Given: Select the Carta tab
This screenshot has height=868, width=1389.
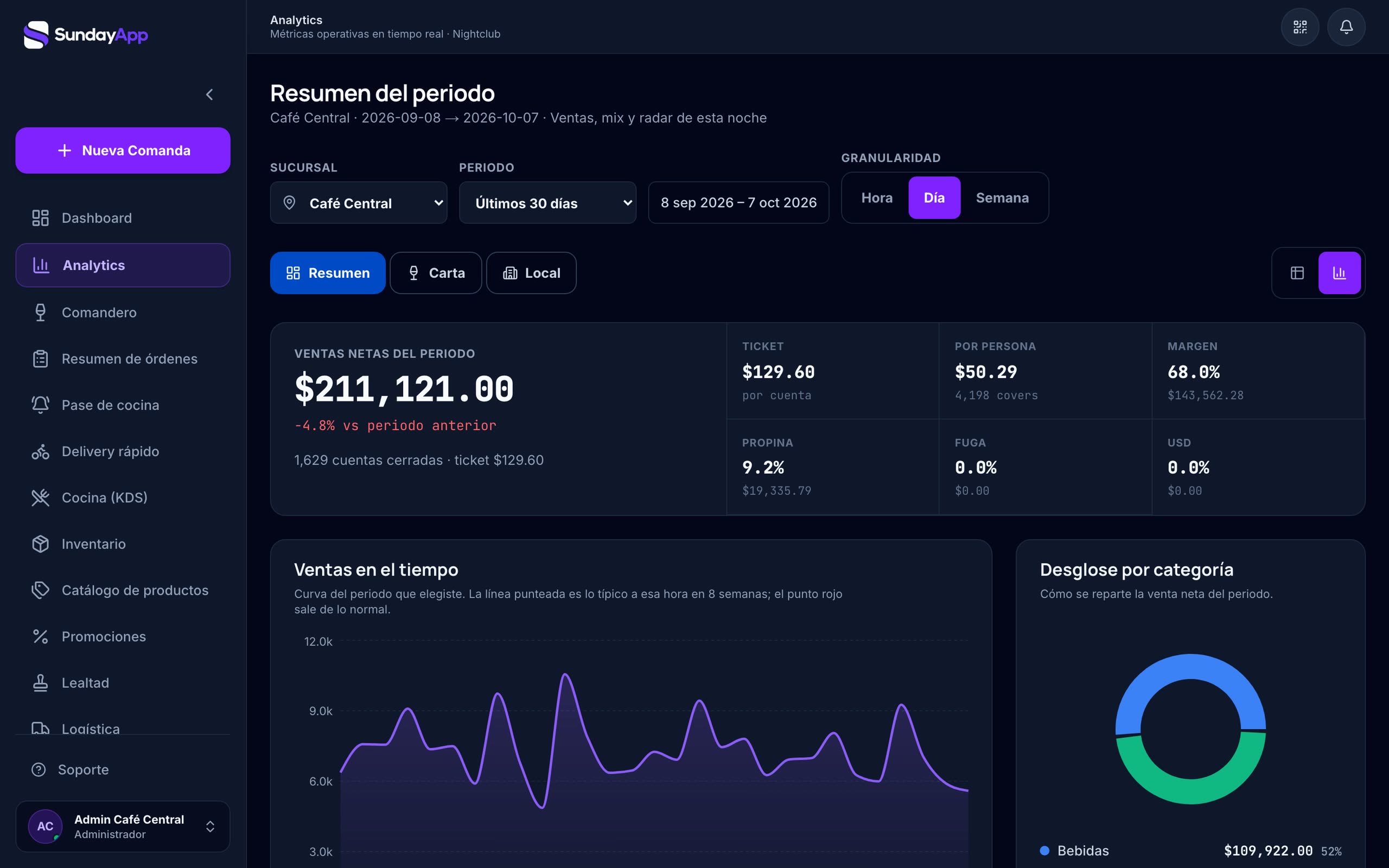Looking at the screenshot, I should point(436,273).
